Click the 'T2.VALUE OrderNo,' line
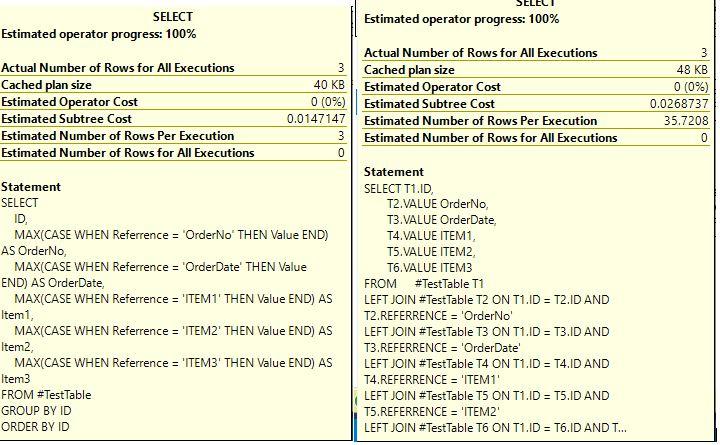 coord(438,204)
